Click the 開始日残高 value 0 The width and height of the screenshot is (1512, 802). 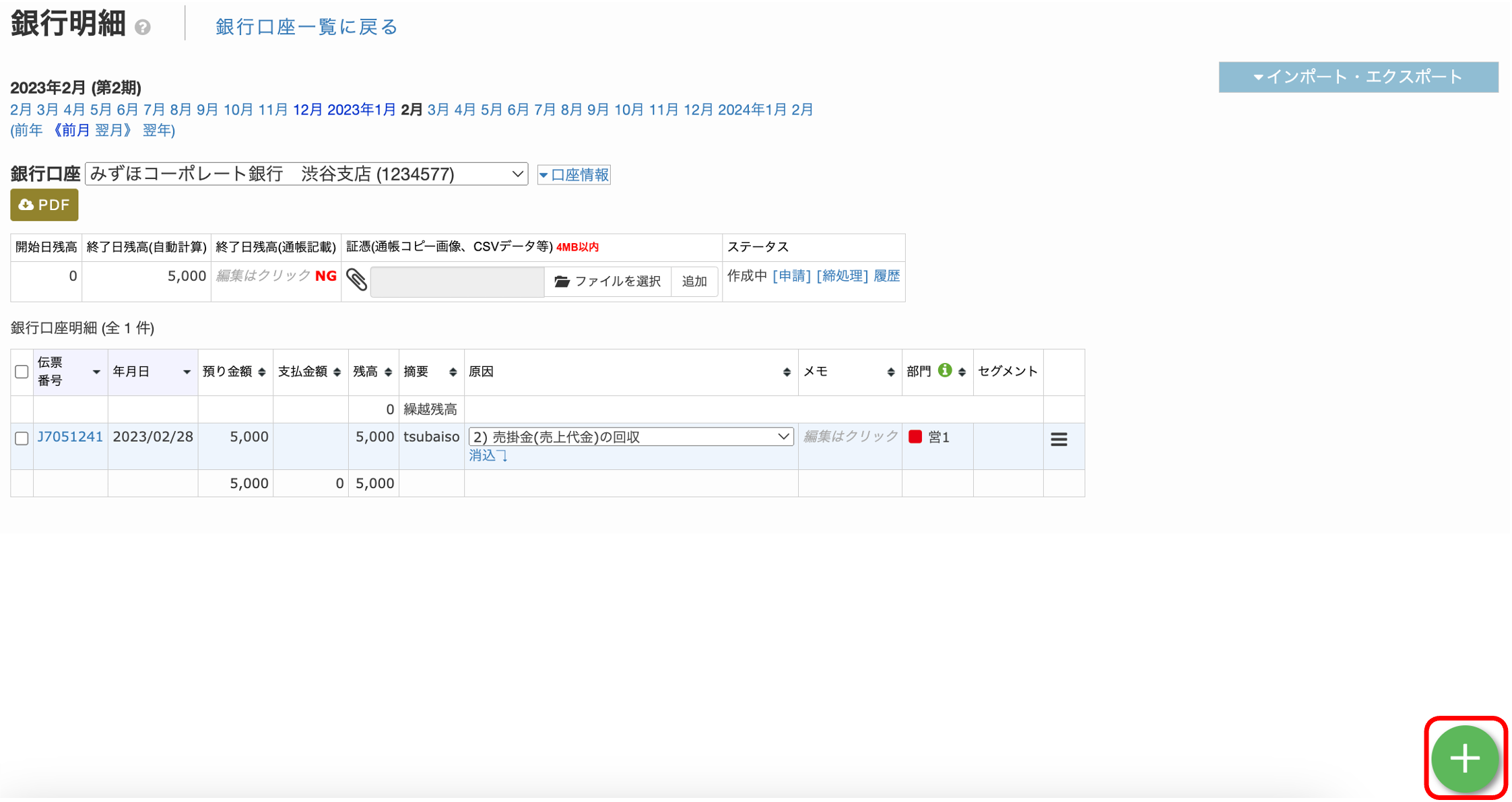coord(73,276)
